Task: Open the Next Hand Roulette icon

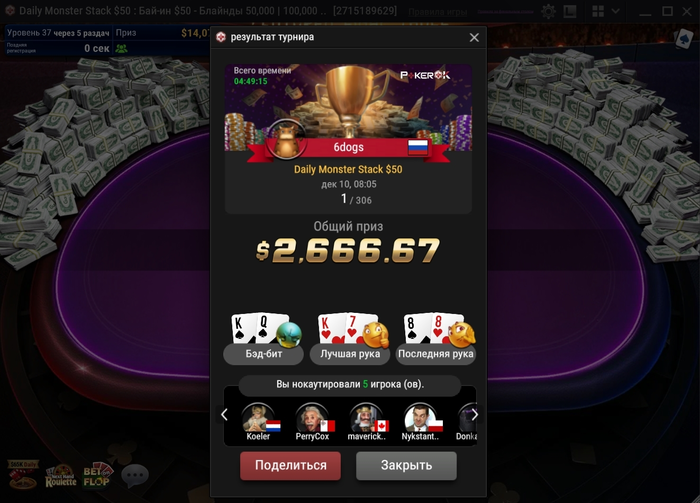Action: [x=61, y=476]
